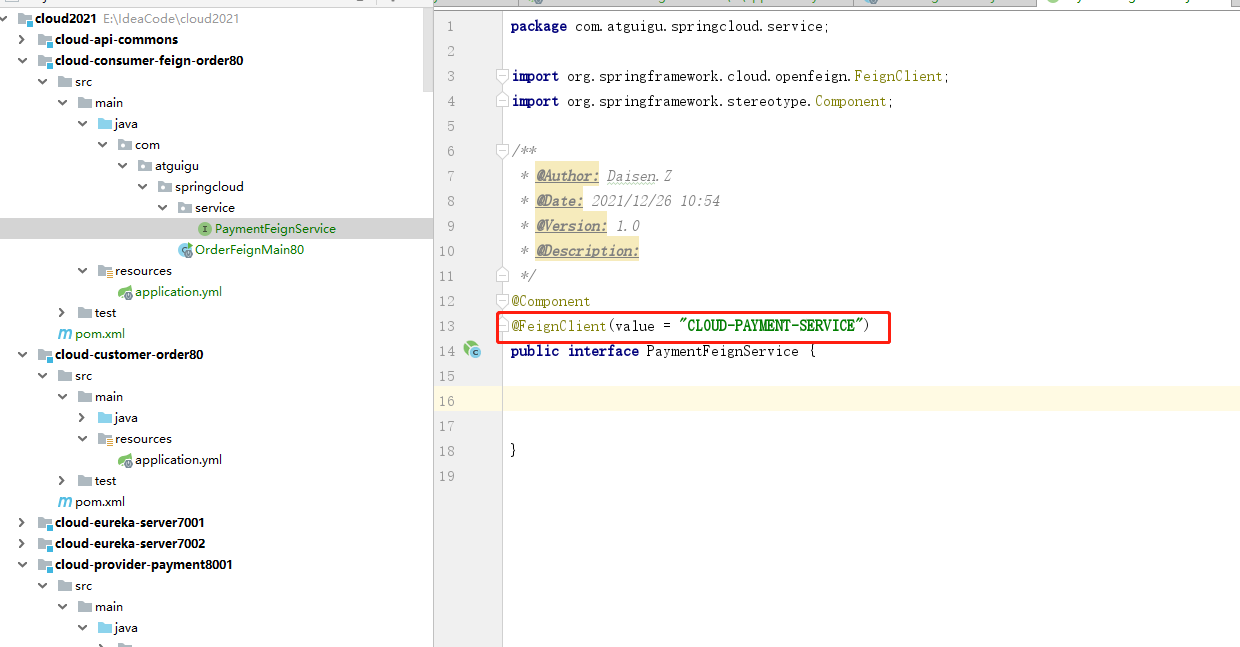Click the cloud-api-commons module icon
This screenshot has height=647, width=1240.
coord(45,40)
